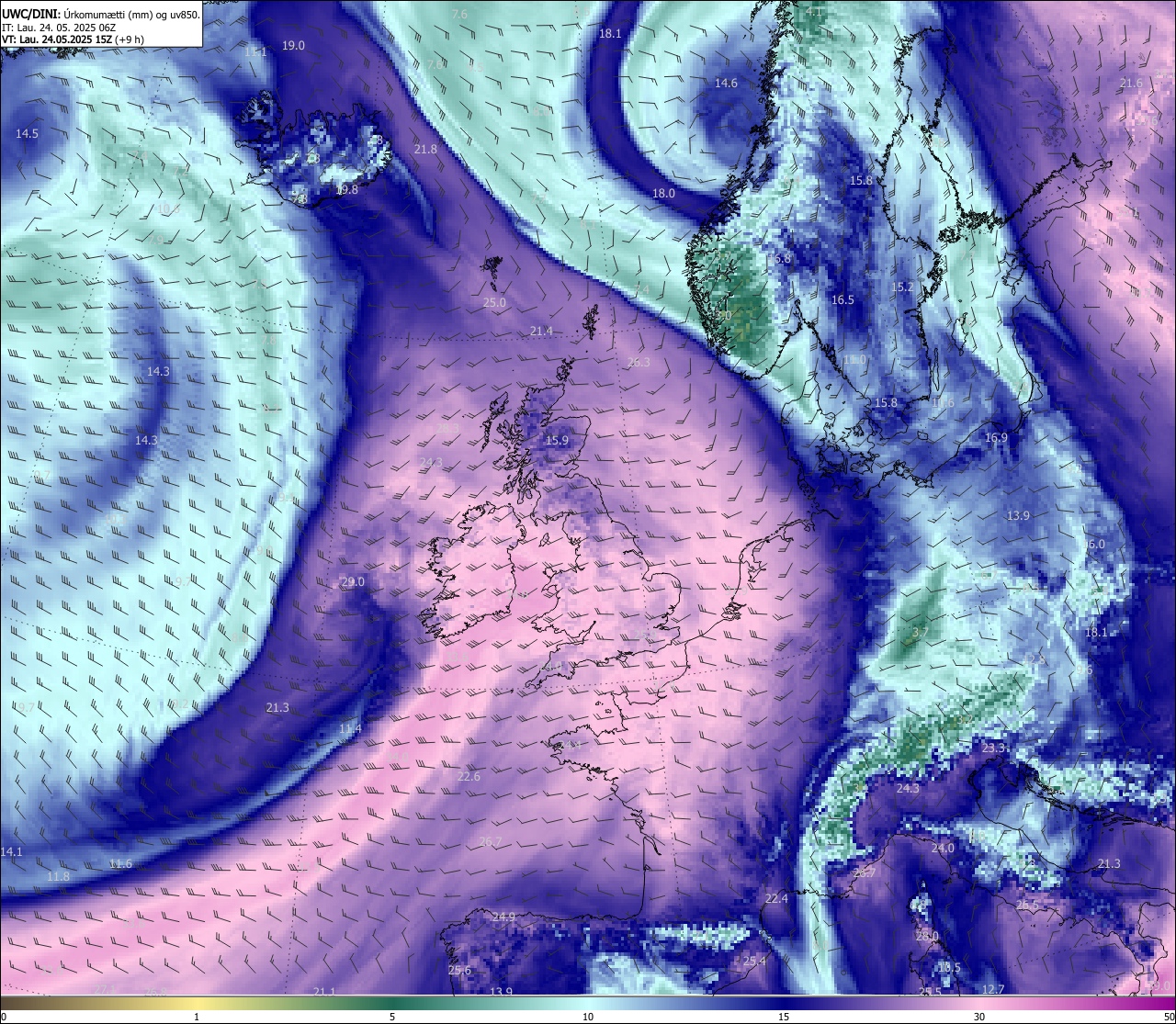Image resolution: width=1176 pixels, height=1024 pixels.
Task: Click the 11.8 value in the lower left
Action: 58,877
